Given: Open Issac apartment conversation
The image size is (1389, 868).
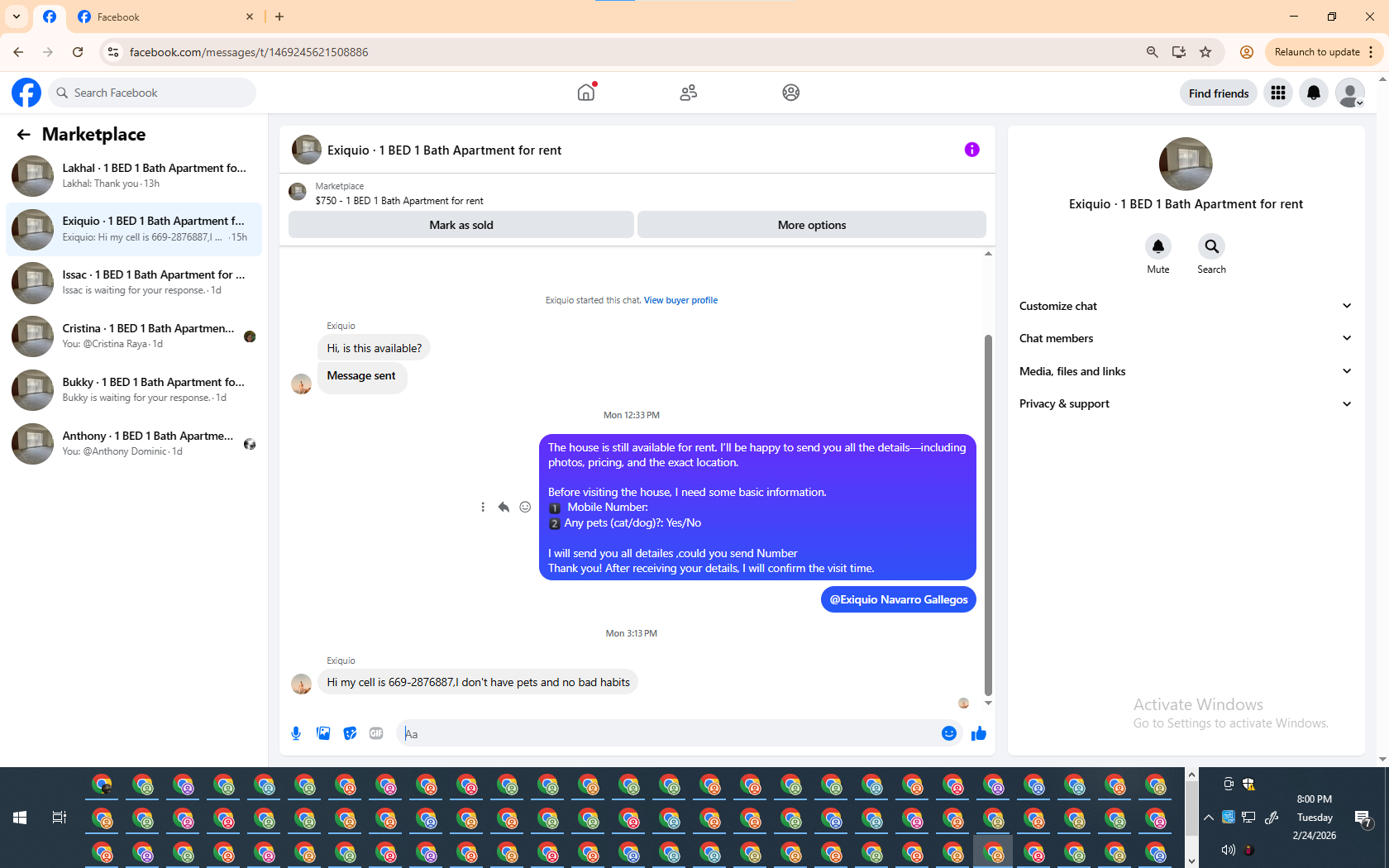Looking at the screenshot, I should pos(134,283).
